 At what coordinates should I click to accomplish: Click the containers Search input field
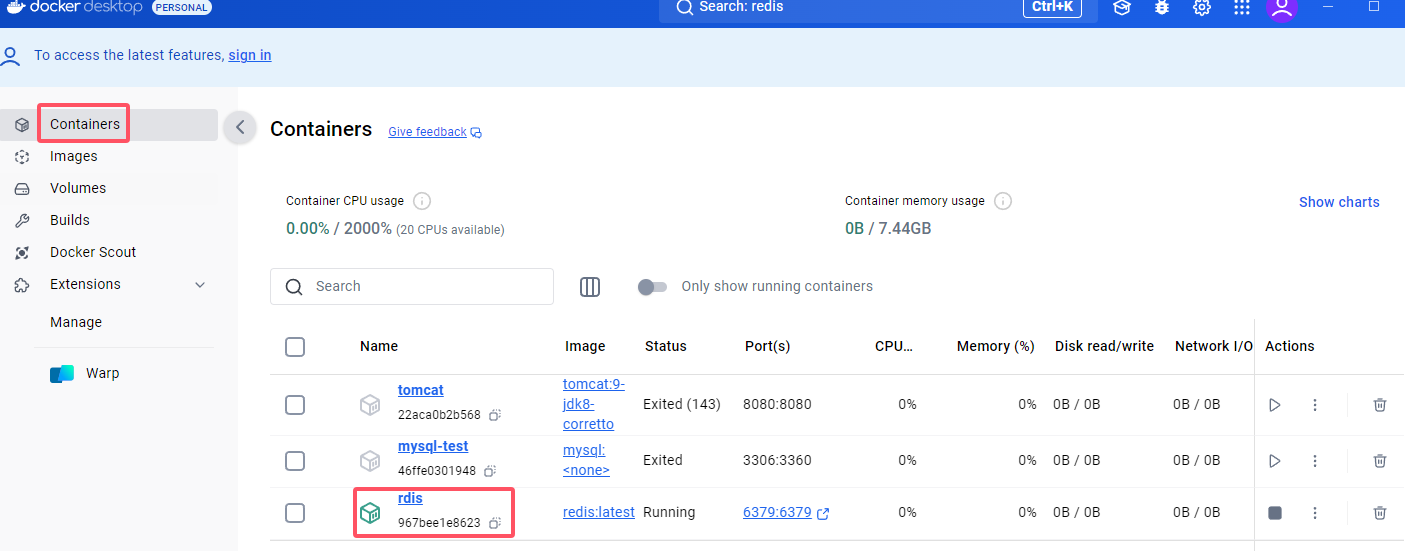click(x=412, y=286)
